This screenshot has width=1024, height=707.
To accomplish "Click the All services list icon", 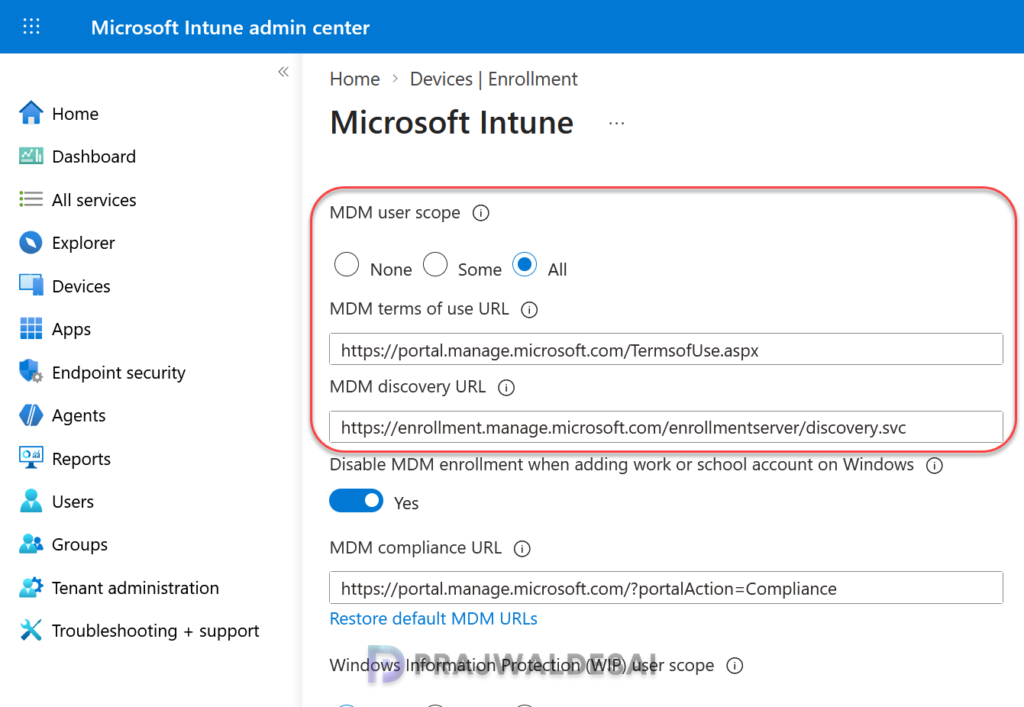I will pos(31,199).
